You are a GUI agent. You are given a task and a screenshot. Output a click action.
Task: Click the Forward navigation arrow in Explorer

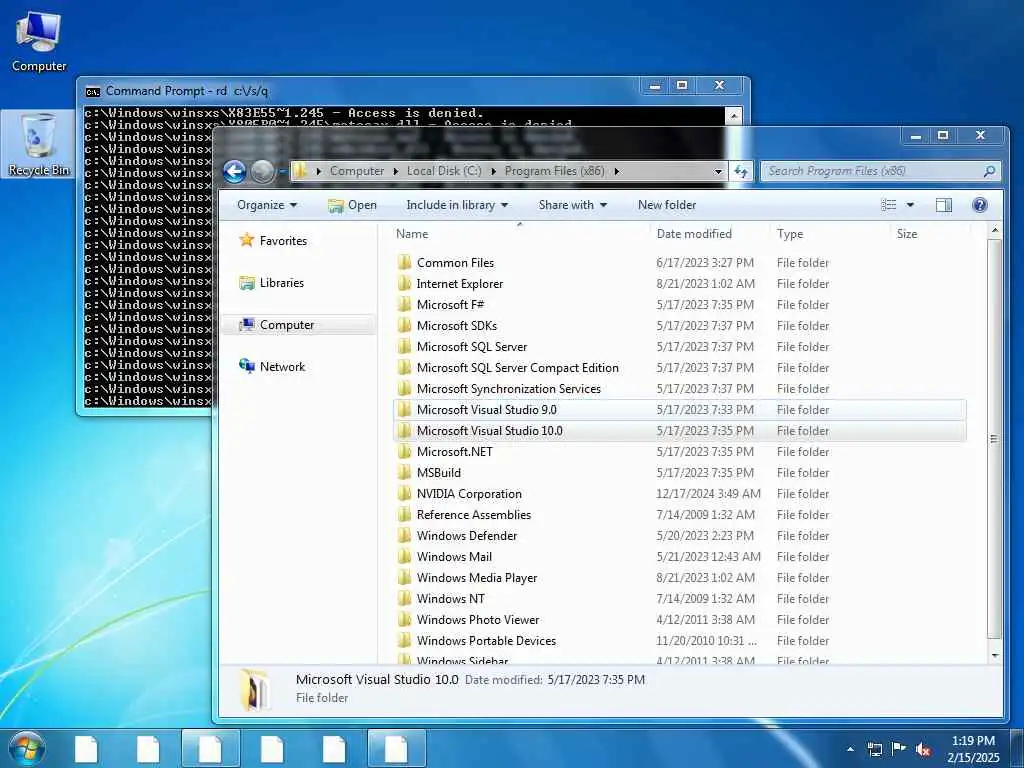point(263,172)
